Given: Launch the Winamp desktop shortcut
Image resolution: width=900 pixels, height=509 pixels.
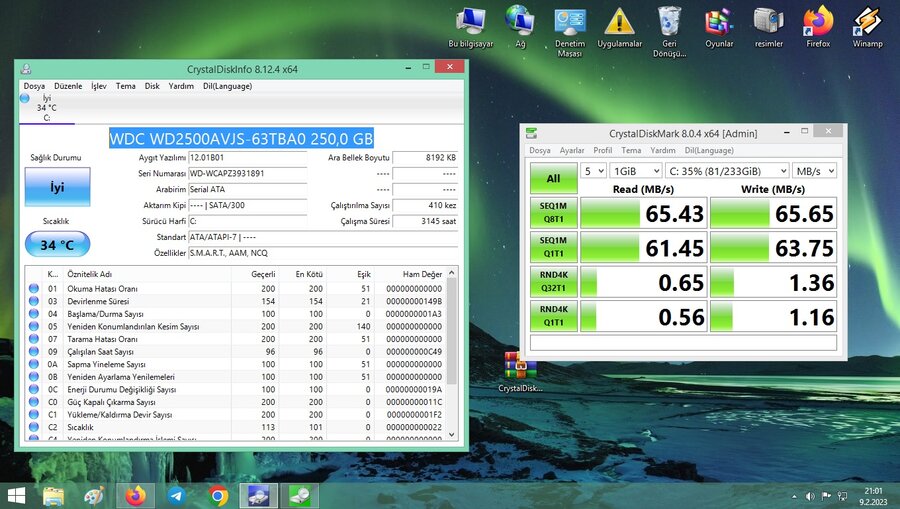Looking at the screenshot, I should click(867, 28).
